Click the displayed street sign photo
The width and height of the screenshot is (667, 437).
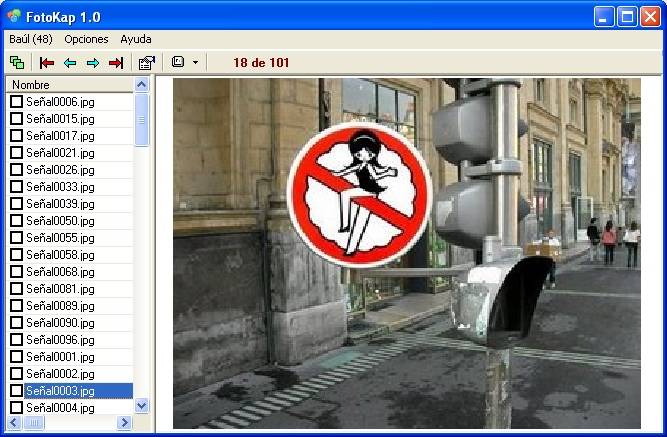406,253
